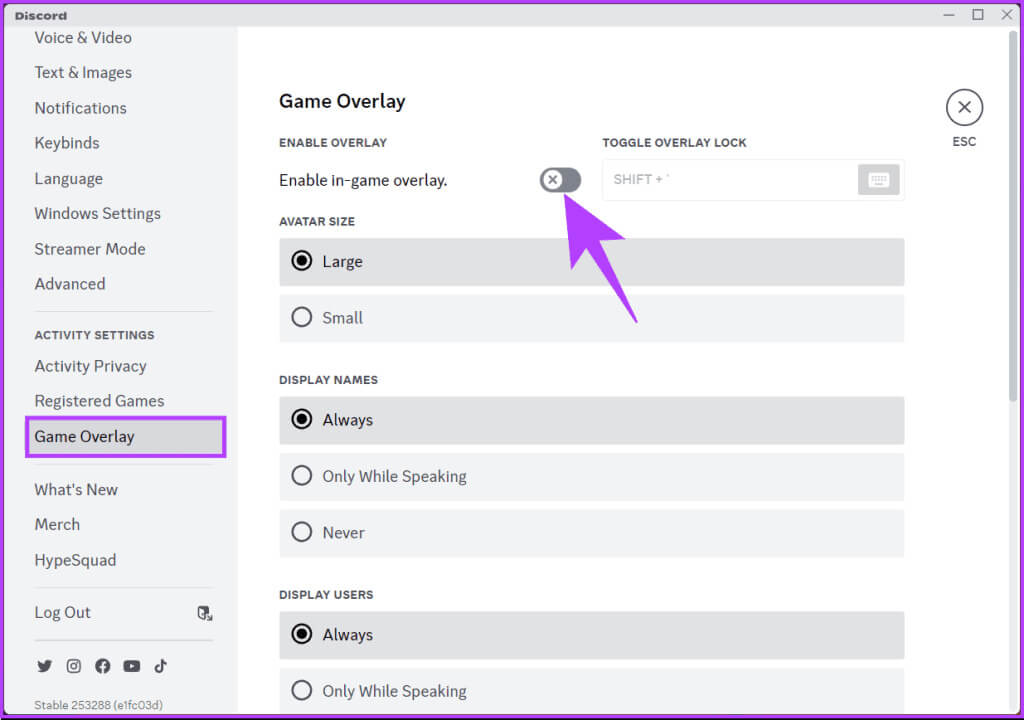Open Discord's YouTube social icon

pyautogui.click(x=131, y=666)
